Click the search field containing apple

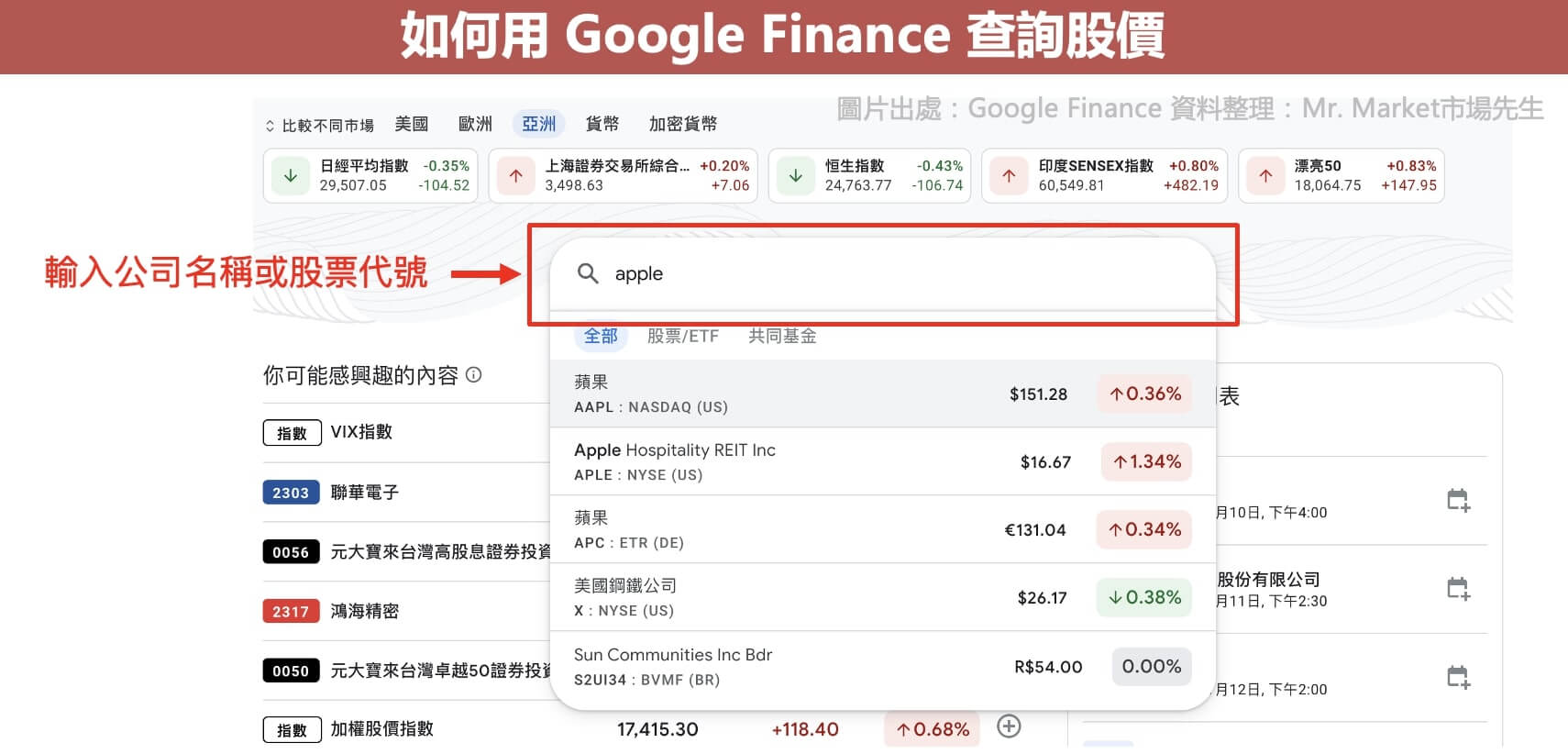[x=883, y=273]
